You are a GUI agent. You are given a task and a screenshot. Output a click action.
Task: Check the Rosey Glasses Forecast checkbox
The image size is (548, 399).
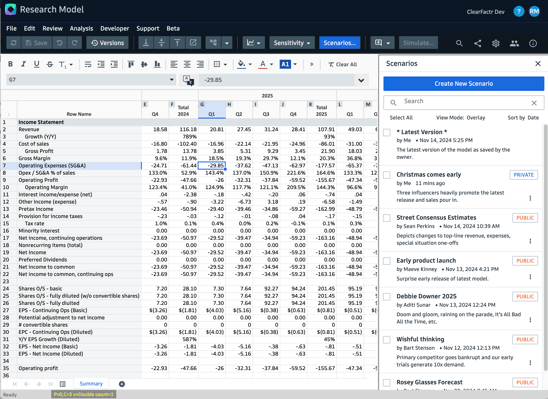coord(387,383)
